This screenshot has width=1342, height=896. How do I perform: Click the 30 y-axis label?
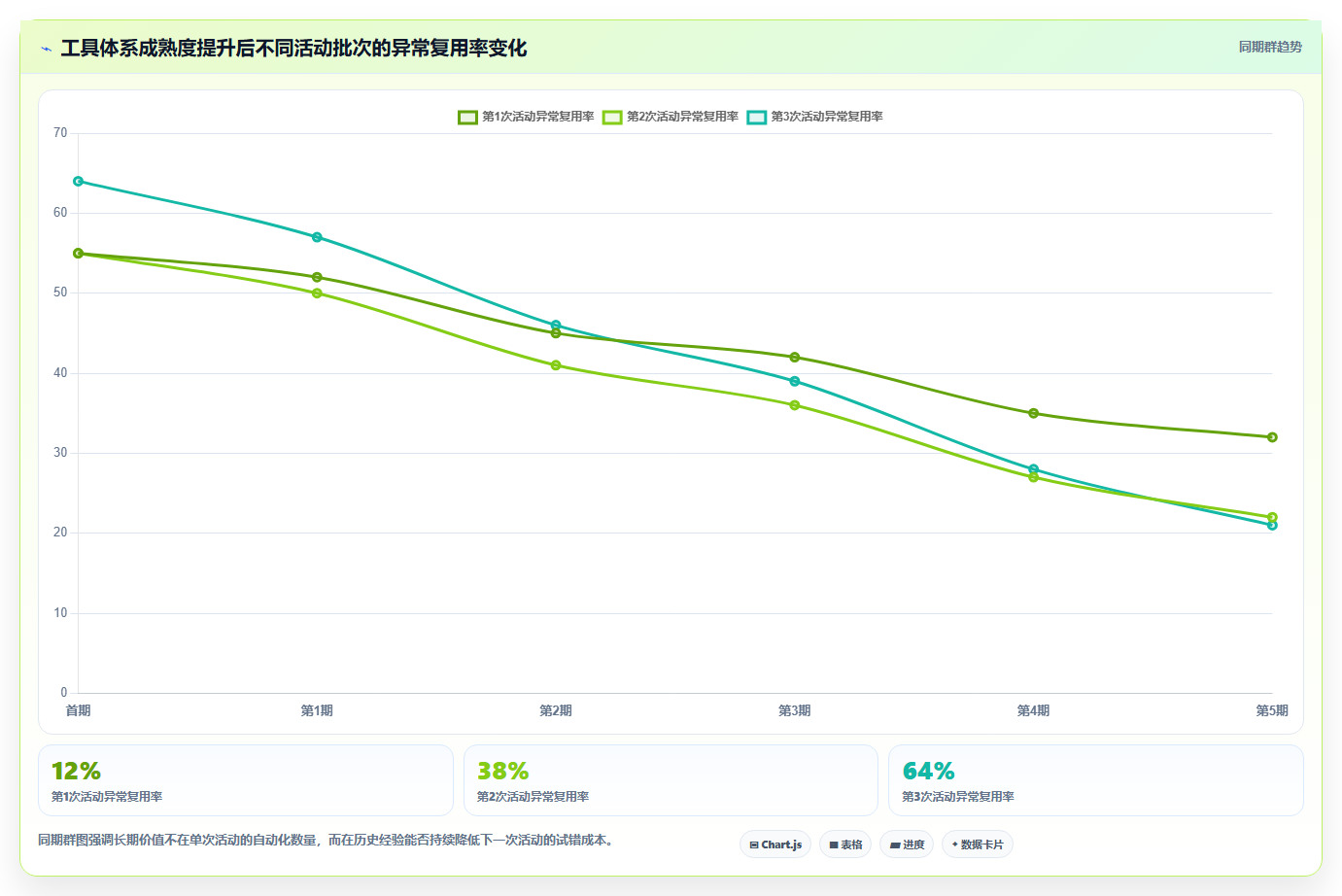(x=60, y=453)
